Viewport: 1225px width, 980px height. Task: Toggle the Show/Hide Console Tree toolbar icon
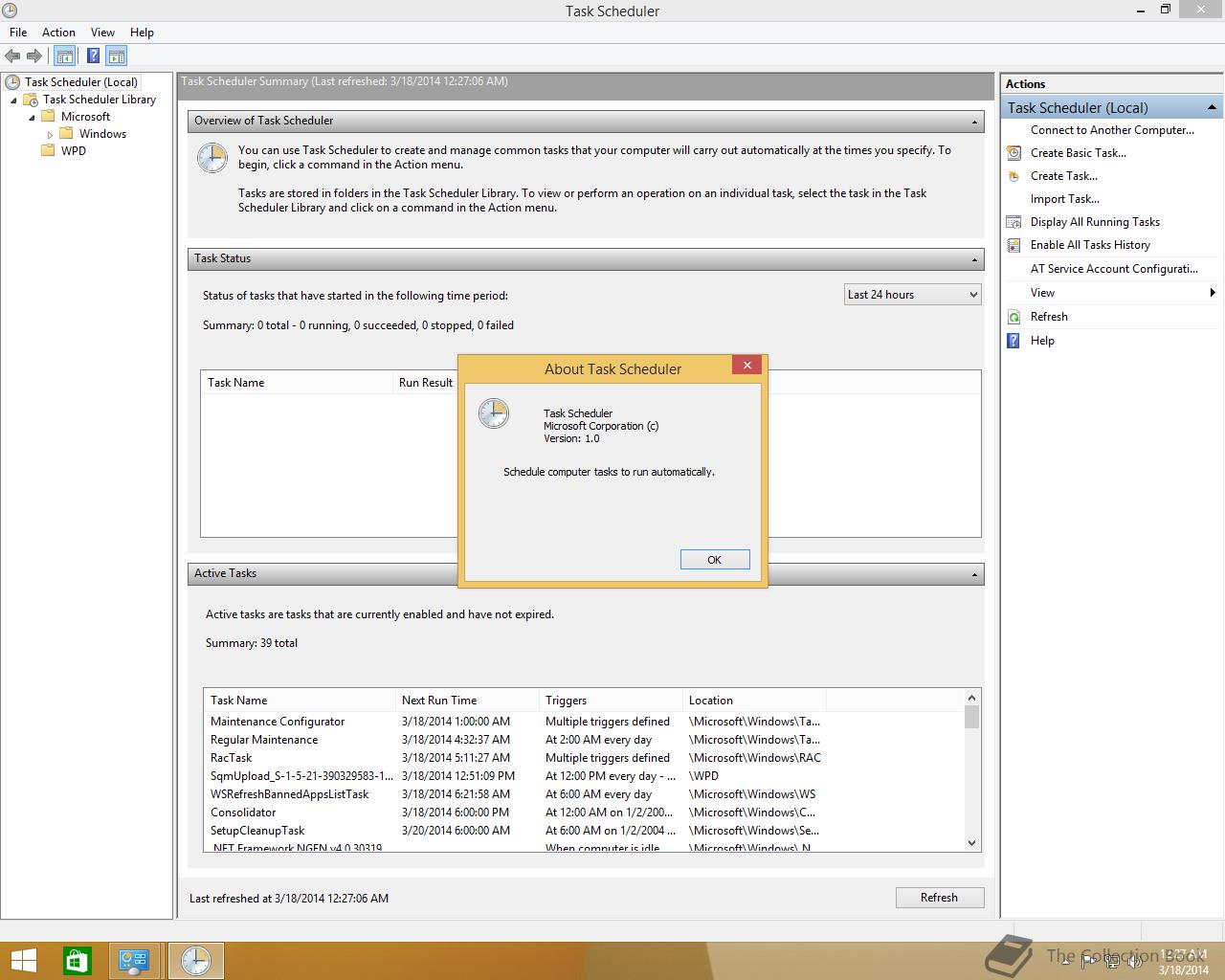tap(64, 56)
